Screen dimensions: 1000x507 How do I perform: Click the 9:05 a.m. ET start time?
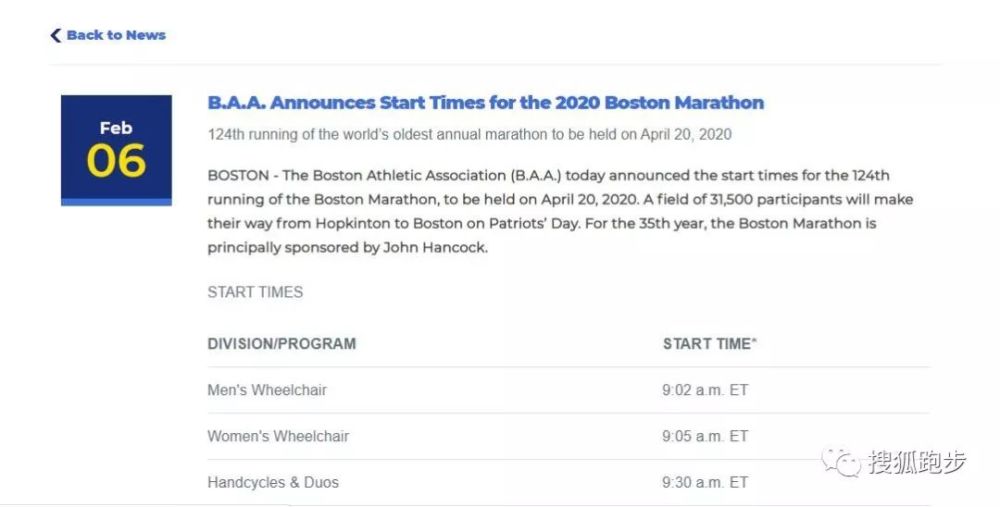coord(705,436)
